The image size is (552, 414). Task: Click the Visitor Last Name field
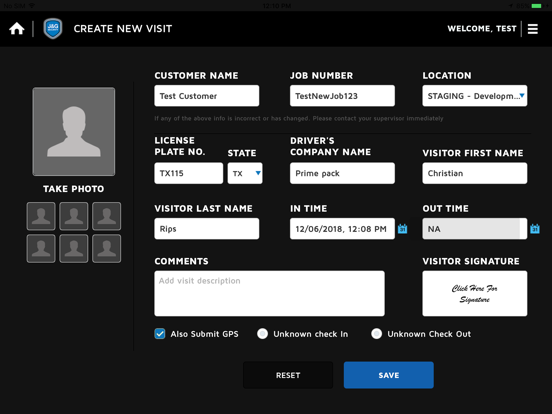point(207,229)
